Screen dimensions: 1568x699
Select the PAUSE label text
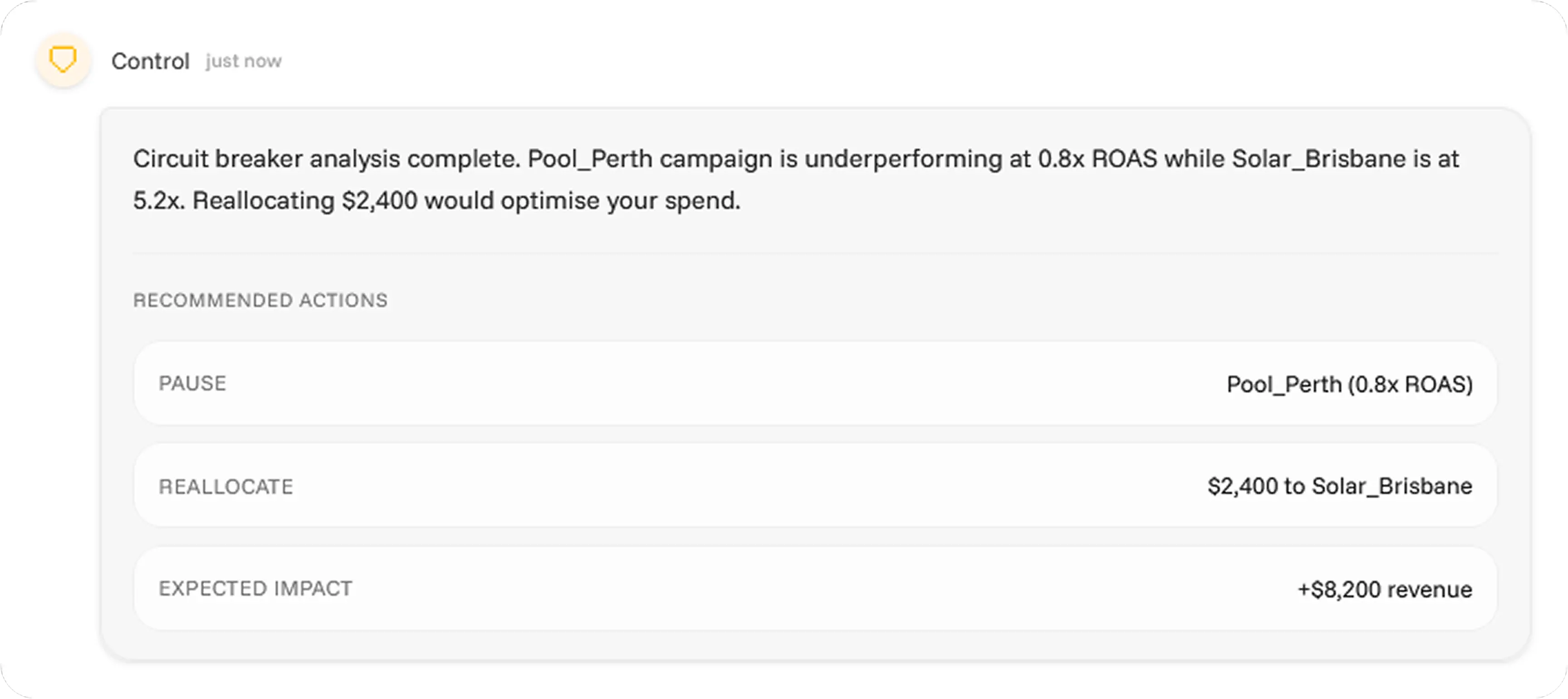(x=192, y=383)
